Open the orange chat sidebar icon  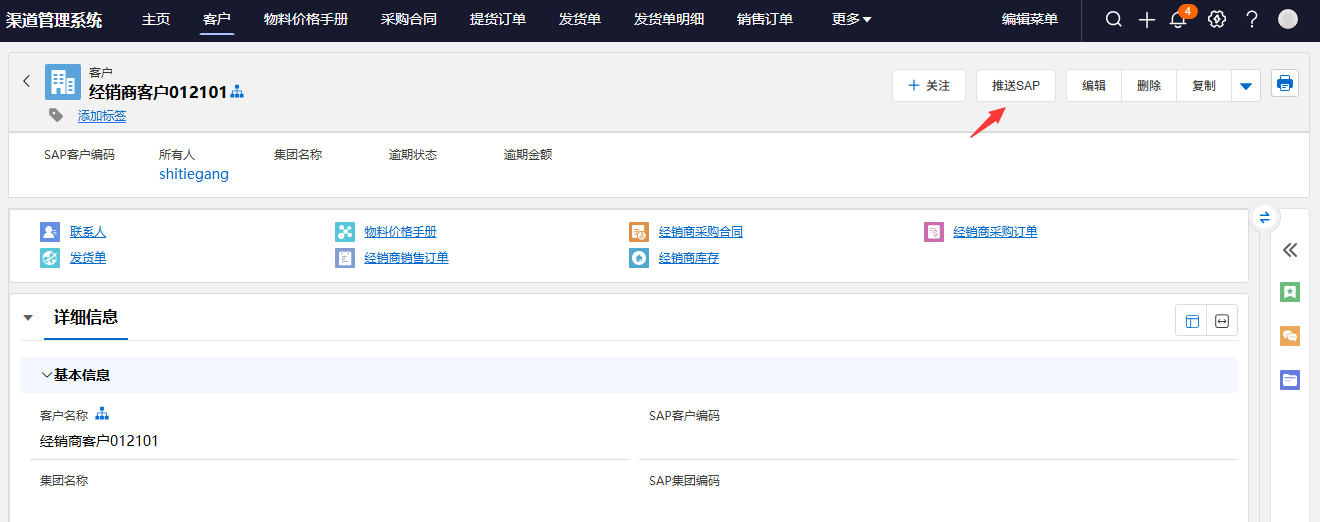coord(1290,336)
